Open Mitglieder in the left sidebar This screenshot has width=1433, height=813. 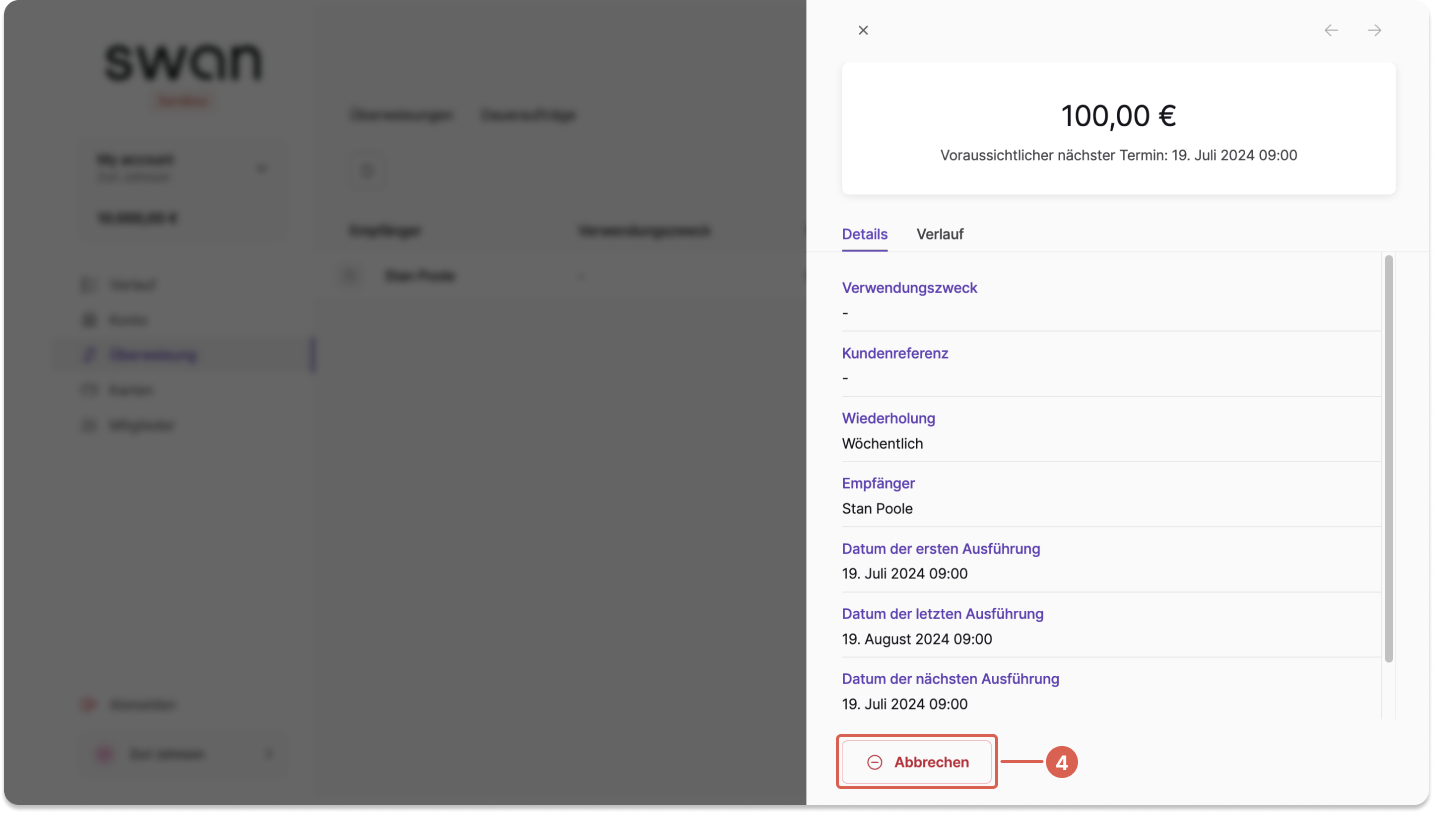point(184,425)
